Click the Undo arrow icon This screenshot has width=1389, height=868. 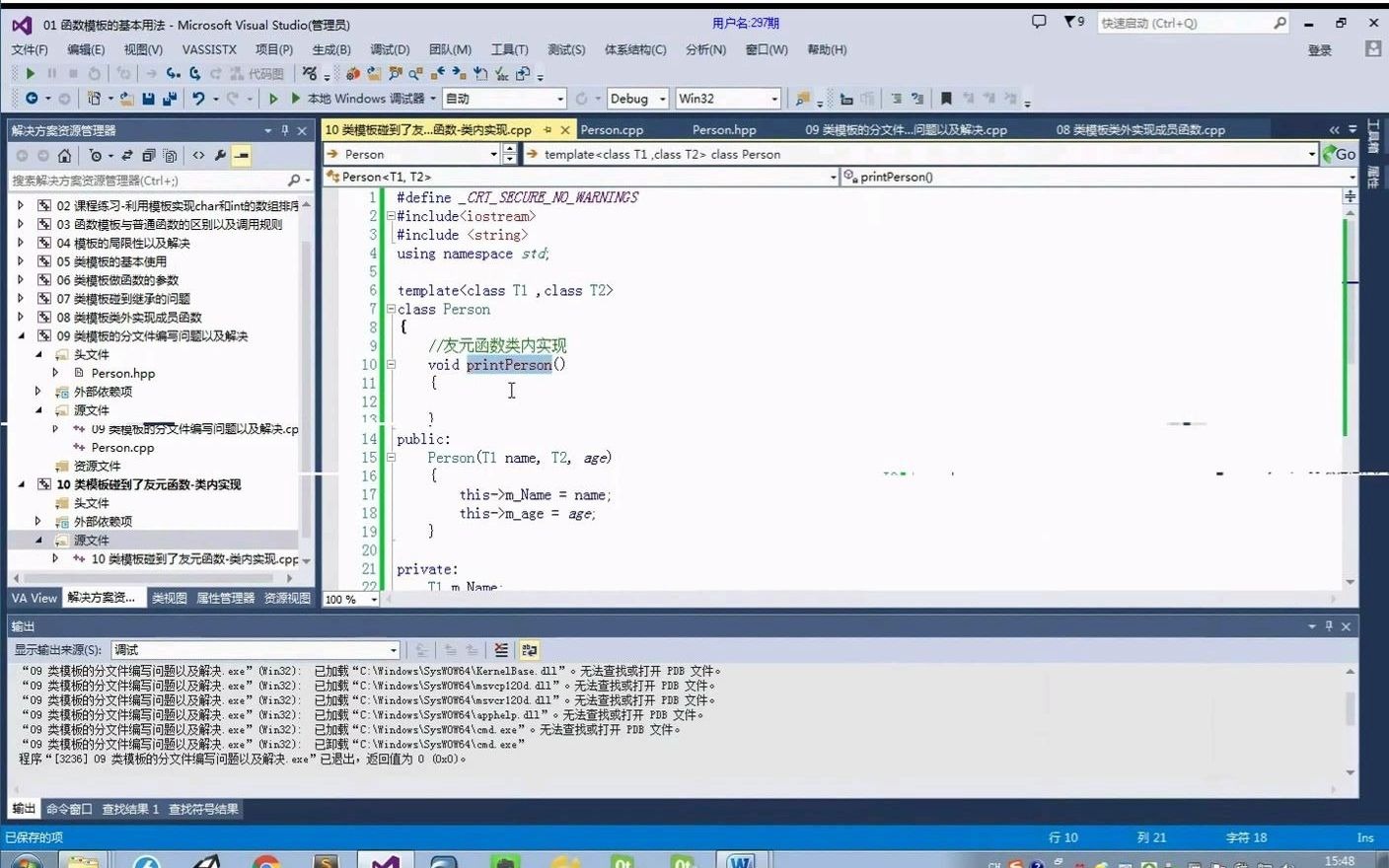199,99
